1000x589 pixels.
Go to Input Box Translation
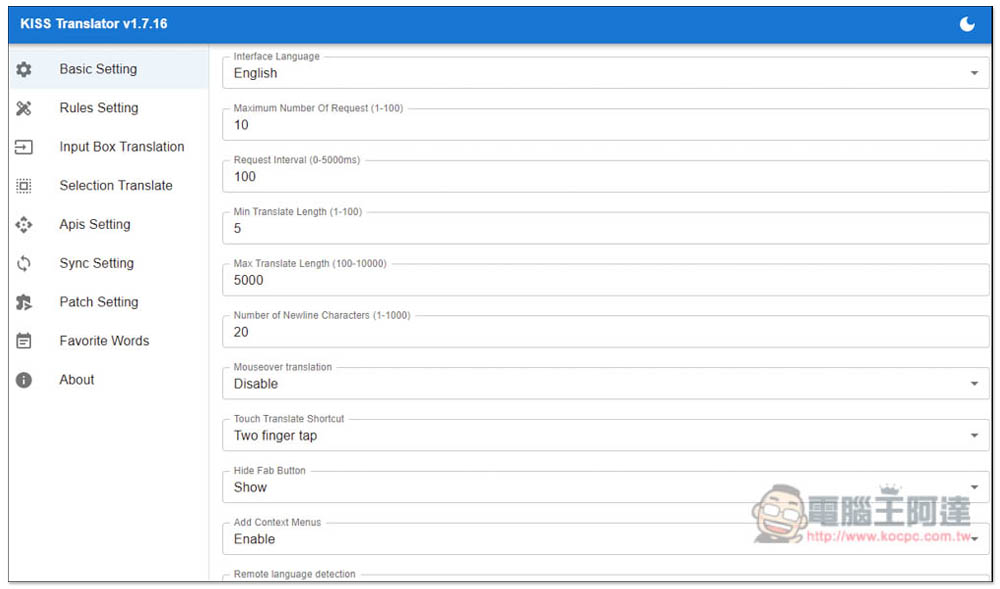click(109, 147)
